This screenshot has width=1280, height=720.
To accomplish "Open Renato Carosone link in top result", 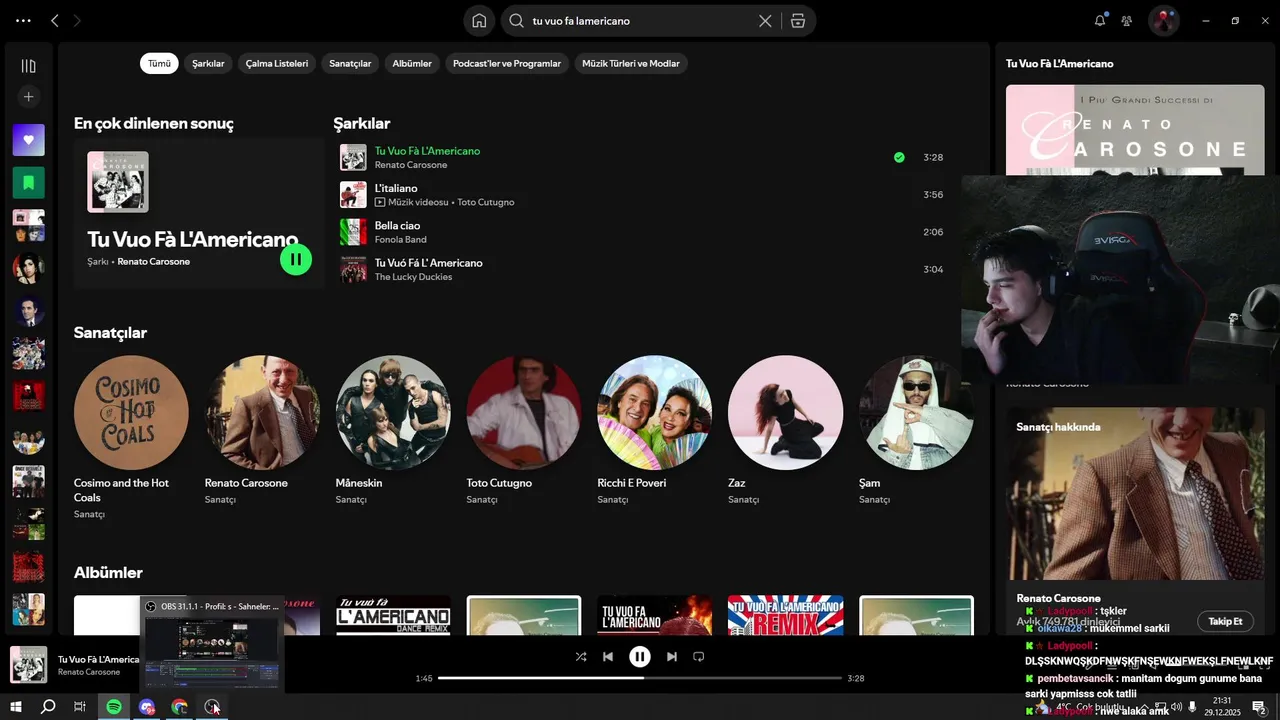I will pyautogui.click(x=153, y=262).
